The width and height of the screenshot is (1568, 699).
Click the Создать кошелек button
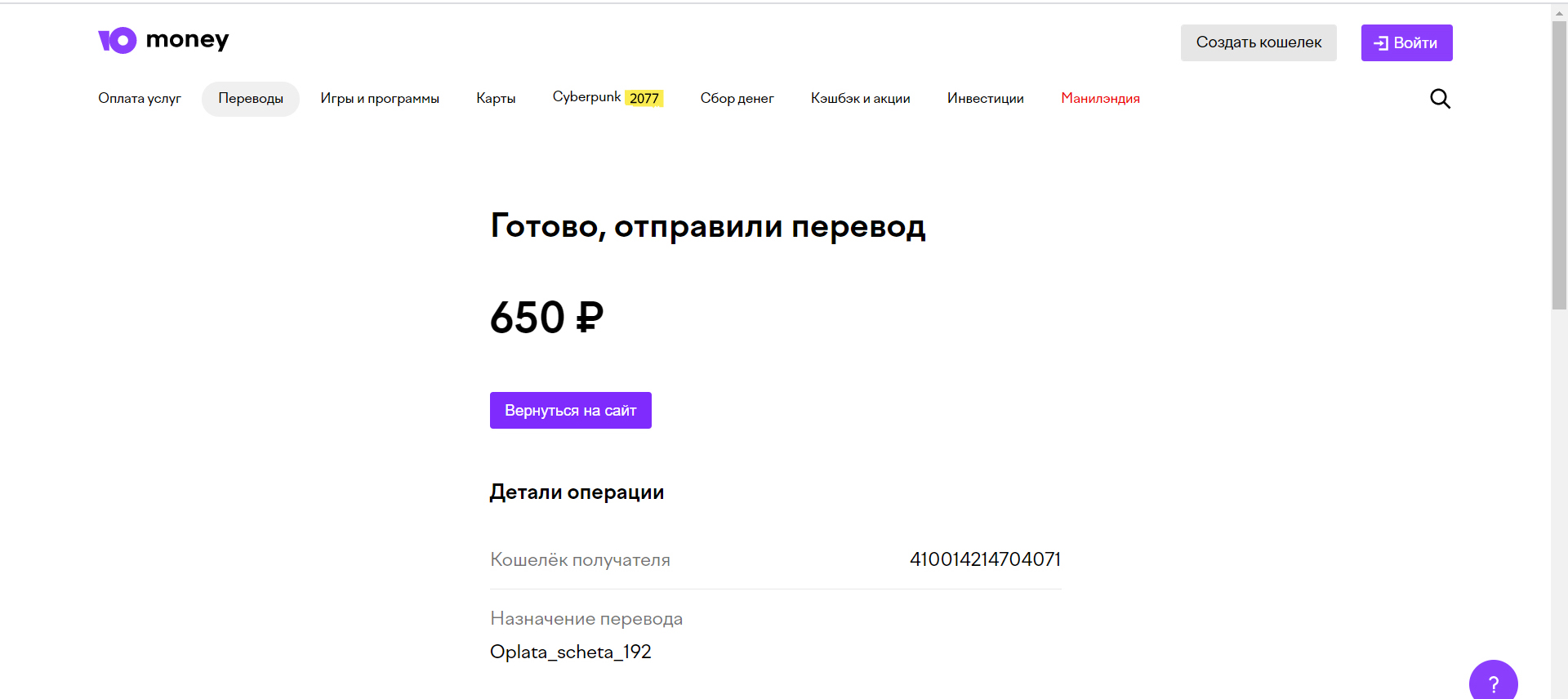1258,42
